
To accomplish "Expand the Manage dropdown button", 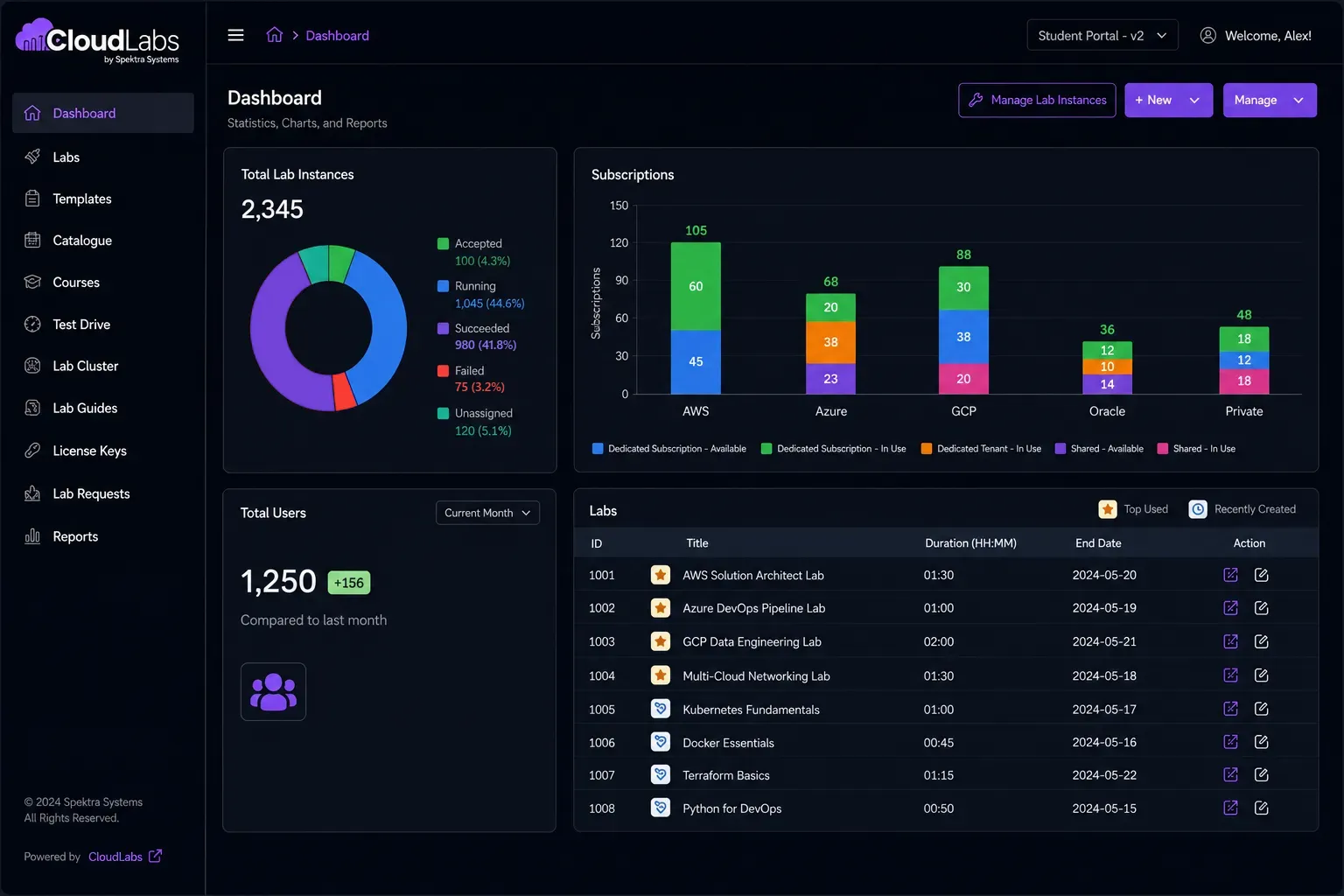I will coord(1270,100).
